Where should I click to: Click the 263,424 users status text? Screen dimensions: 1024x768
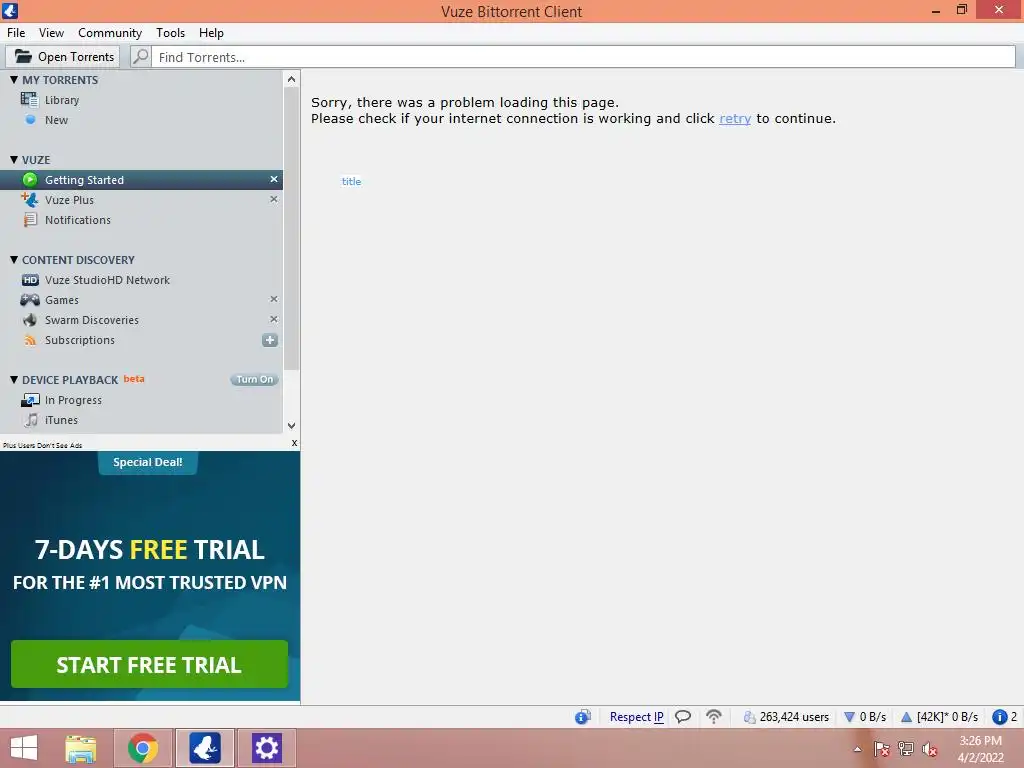click(x=794, y=717)
